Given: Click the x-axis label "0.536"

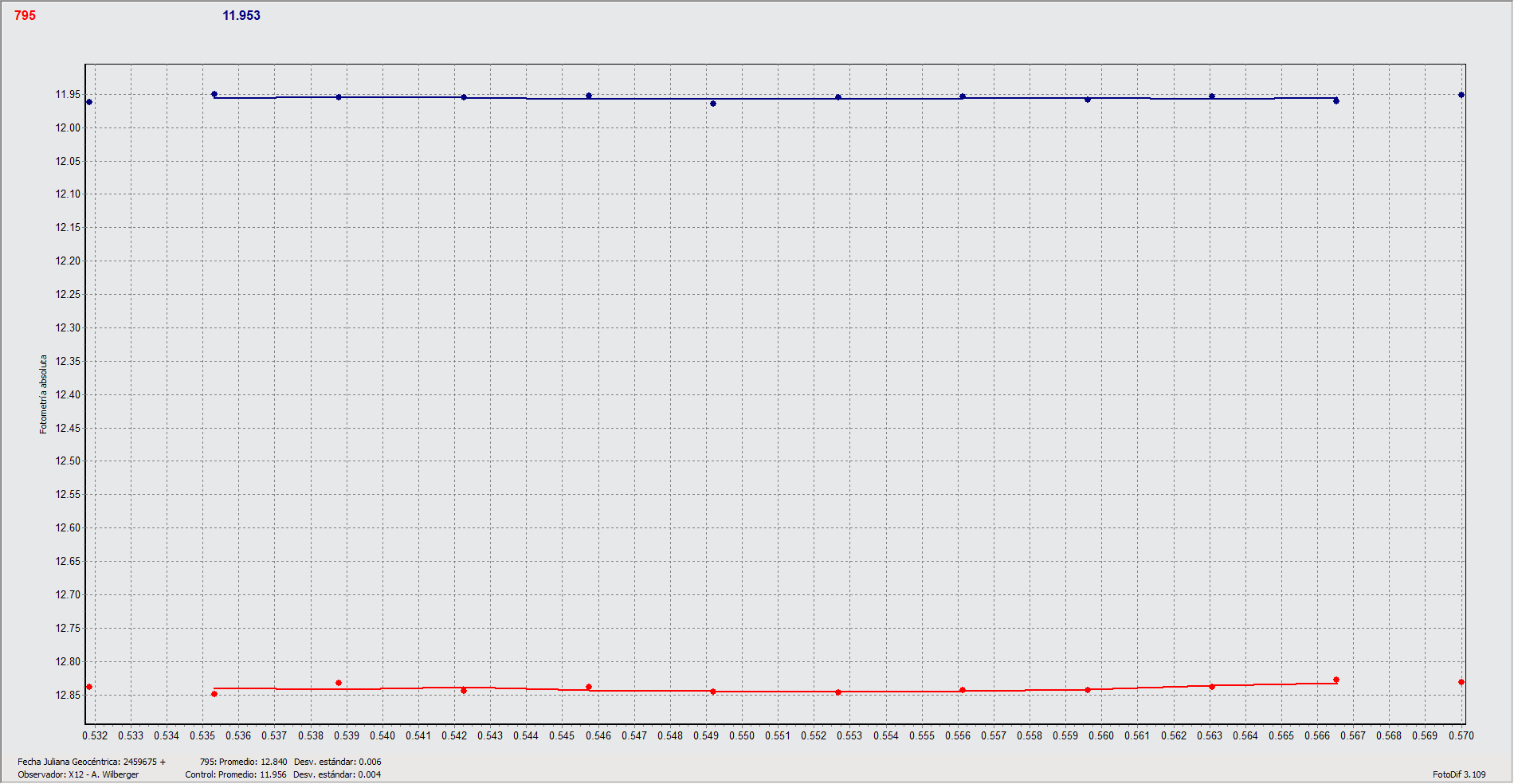Looking at the screenshot, I should coord(238,735).
